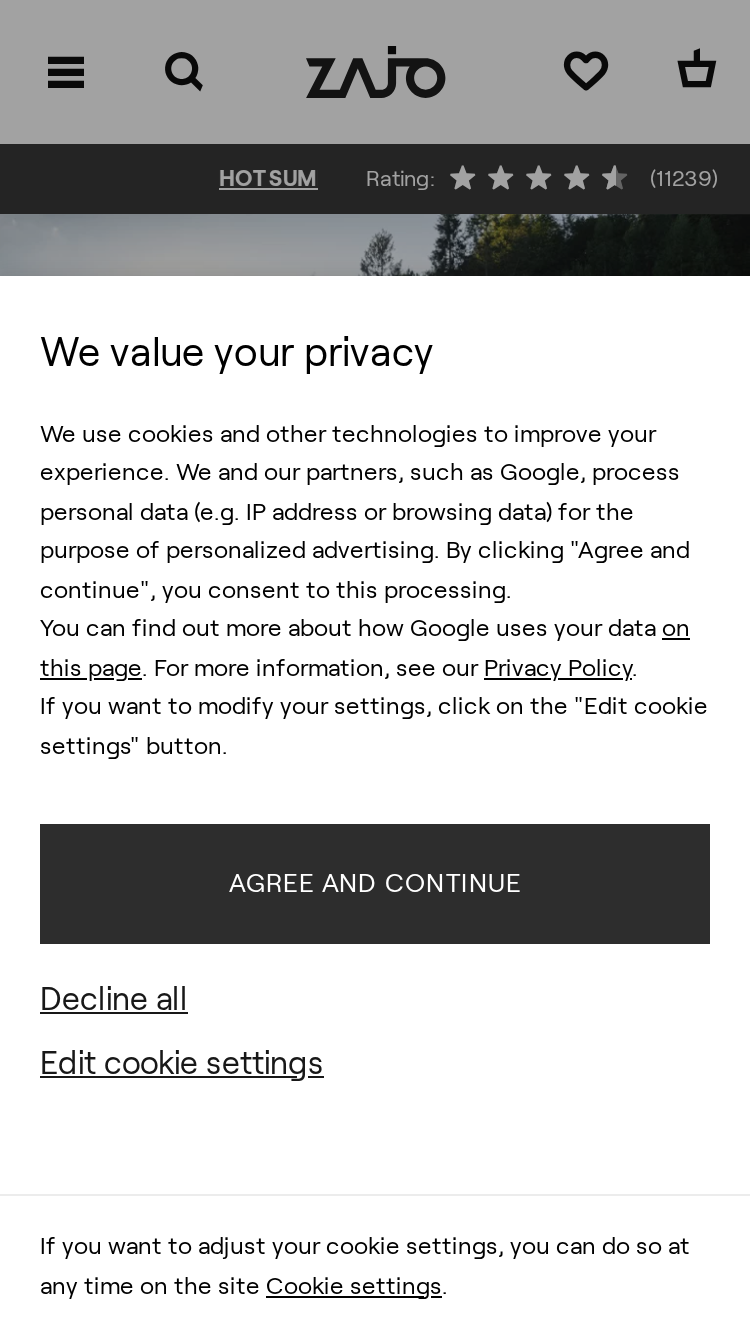This screenshot has height=1334, width=750.
Task: Click the fourth rating star
Action: click(x=577, y=178)
